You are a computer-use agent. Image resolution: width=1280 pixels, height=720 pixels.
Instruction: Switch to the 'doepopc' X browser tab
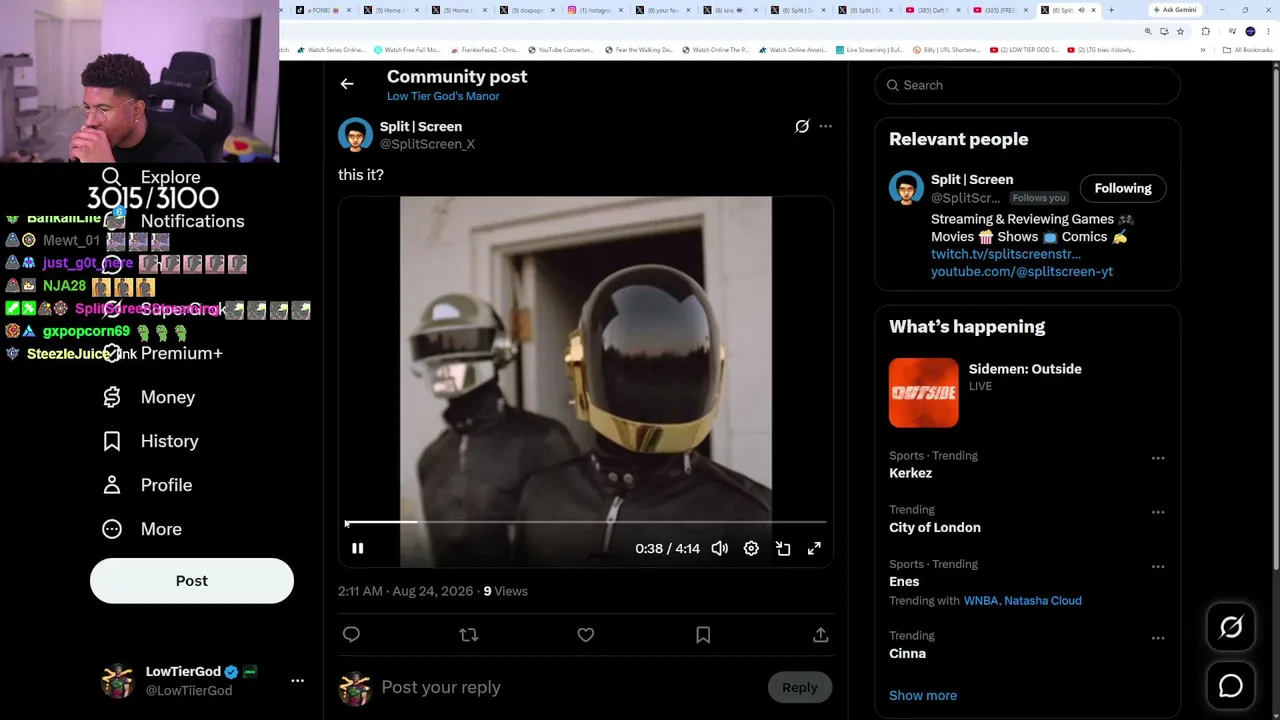tap(527, 10)
